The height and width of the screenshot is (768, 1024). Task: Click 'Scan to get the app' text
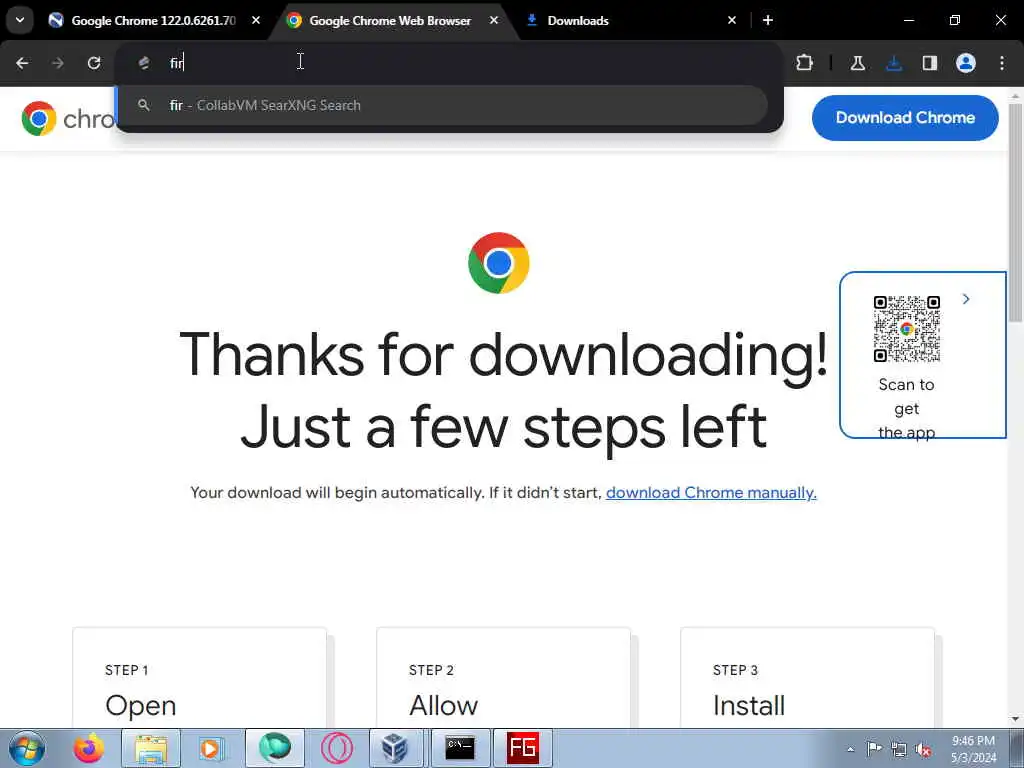pyautogui.click(x=906, y=408)
